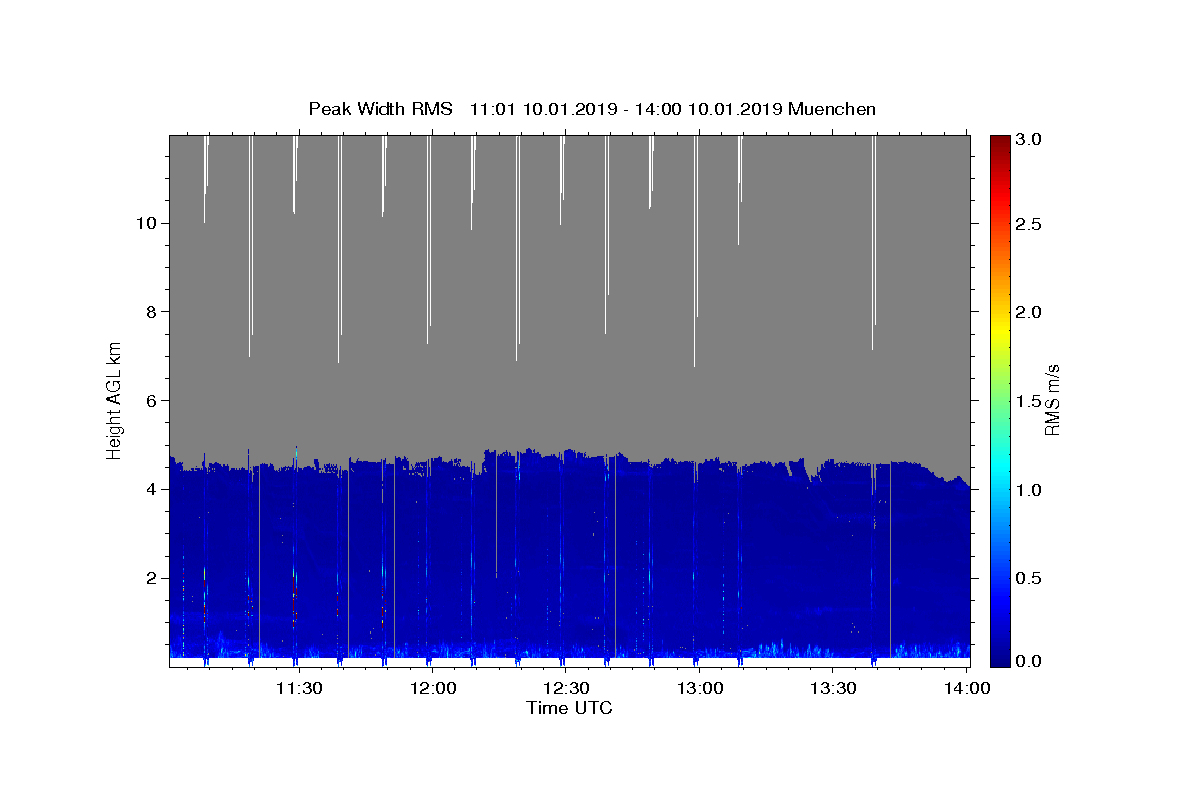Click the 14:00 time tick label
Image resolution: width=1200 pixels, height=800 pixels.
(x=967, y=688)
